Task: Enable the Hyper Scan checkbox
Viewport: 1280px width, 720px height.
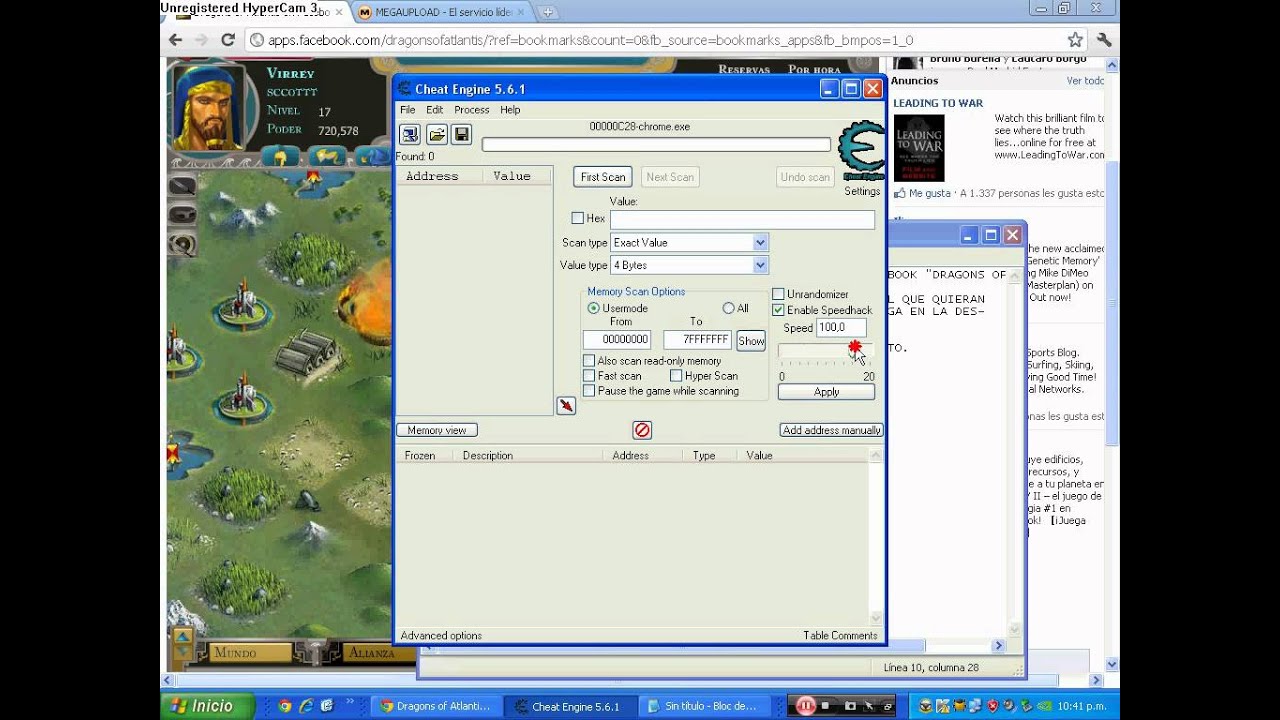Action: tap(676, 376)
